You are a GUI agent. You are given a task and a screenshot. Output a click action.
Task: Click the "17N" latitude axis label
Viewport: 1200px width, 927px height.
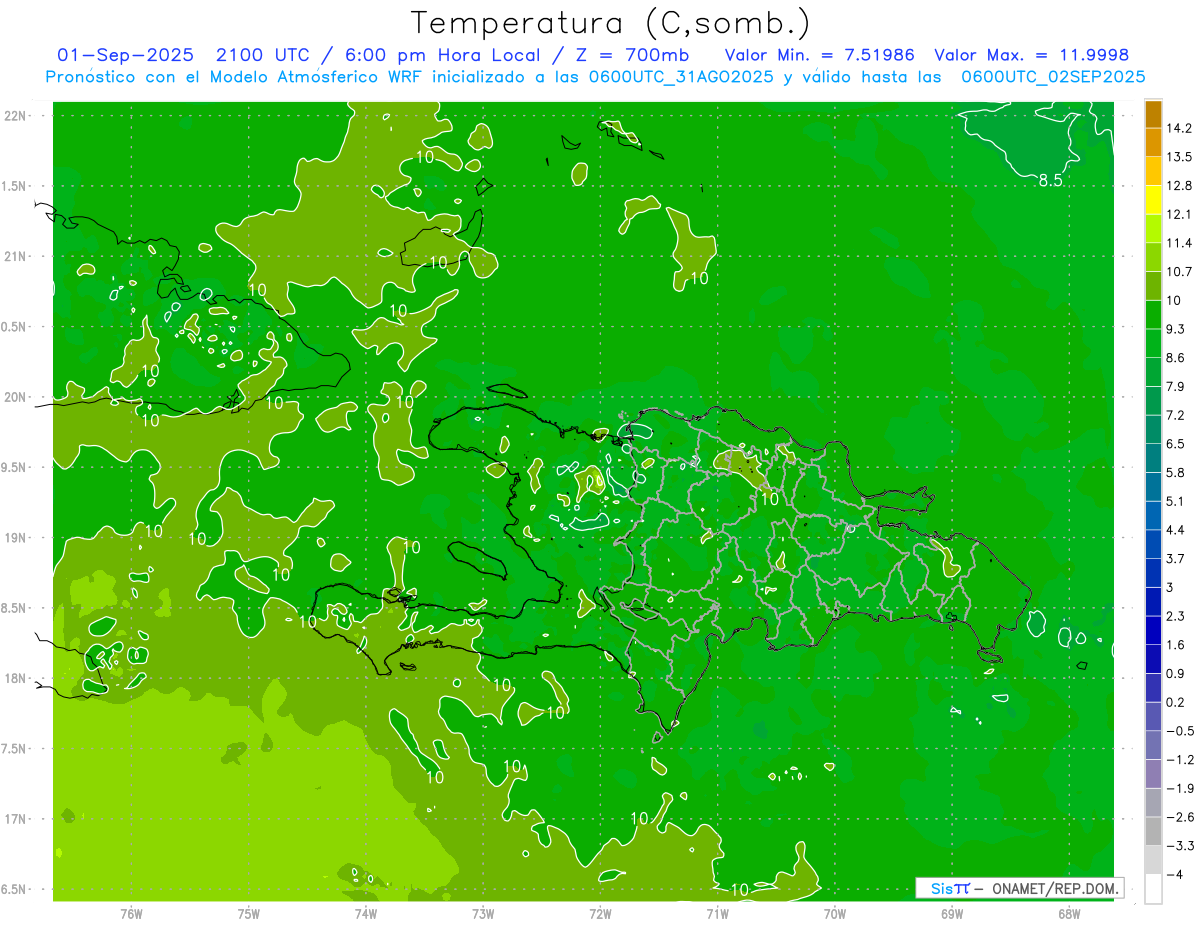point(17,819)
